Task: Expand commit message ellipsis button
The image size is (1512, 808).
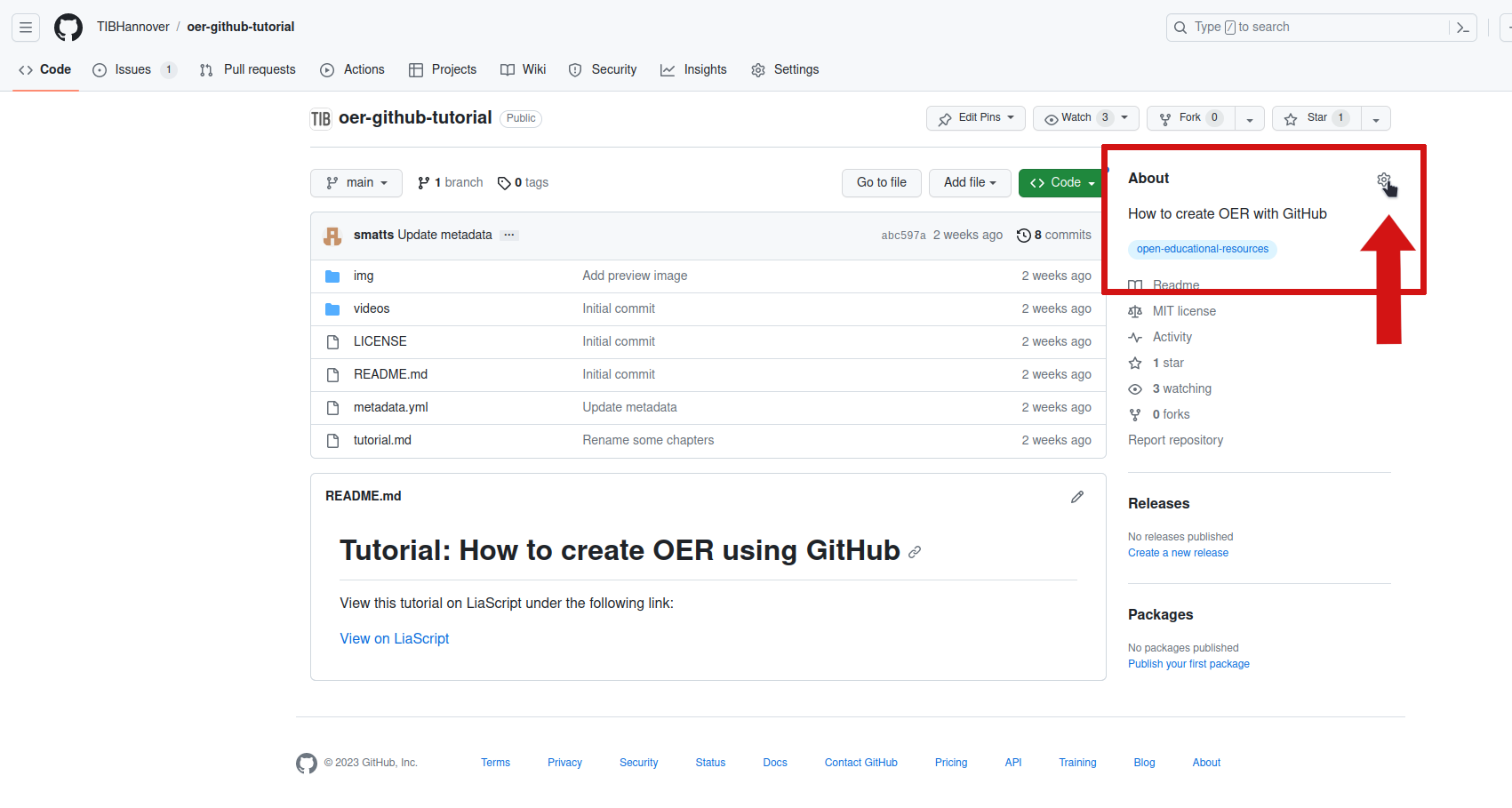Action: (509, 236)
